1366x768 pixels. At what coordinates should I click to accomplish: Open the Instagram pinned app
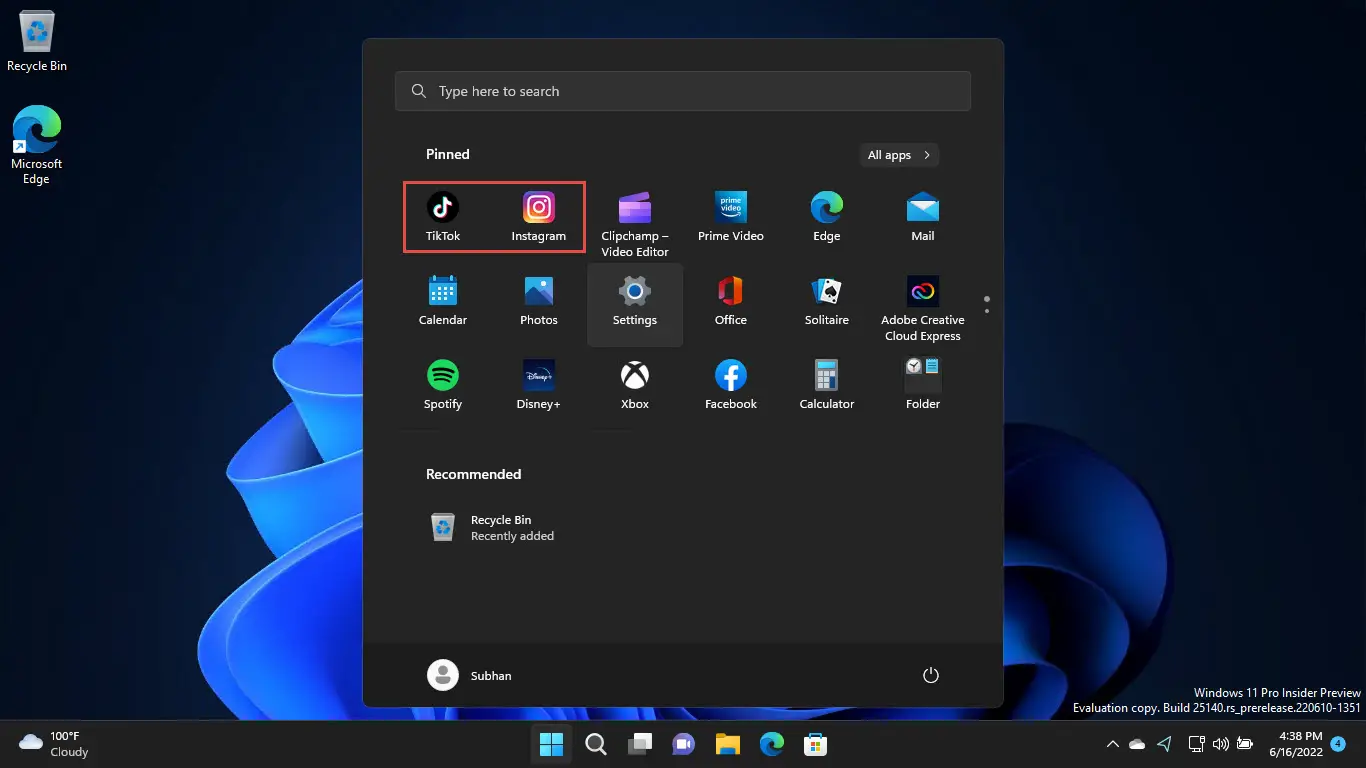[539, 217]
